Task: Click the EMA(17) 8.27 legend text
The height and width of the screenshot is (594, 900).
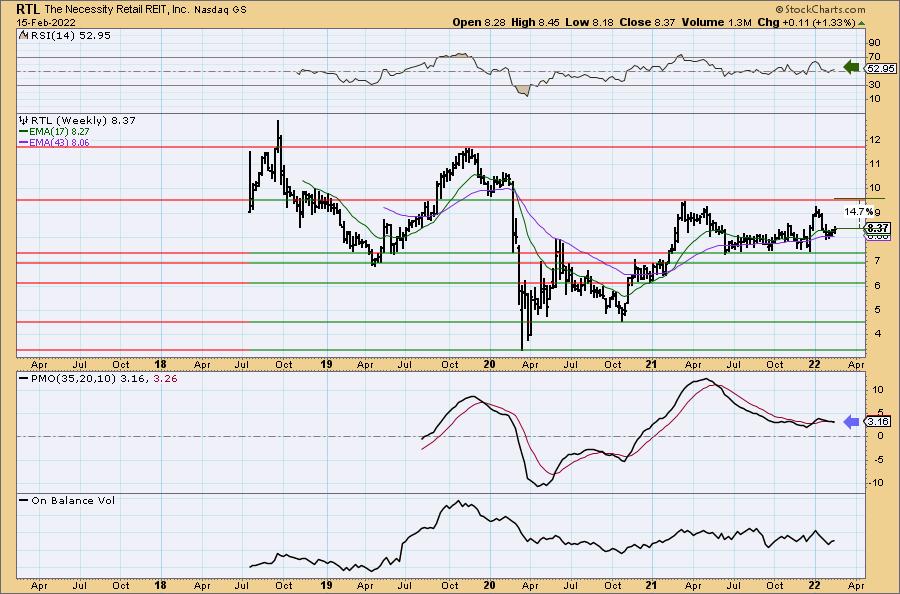Action: point(59,131)
